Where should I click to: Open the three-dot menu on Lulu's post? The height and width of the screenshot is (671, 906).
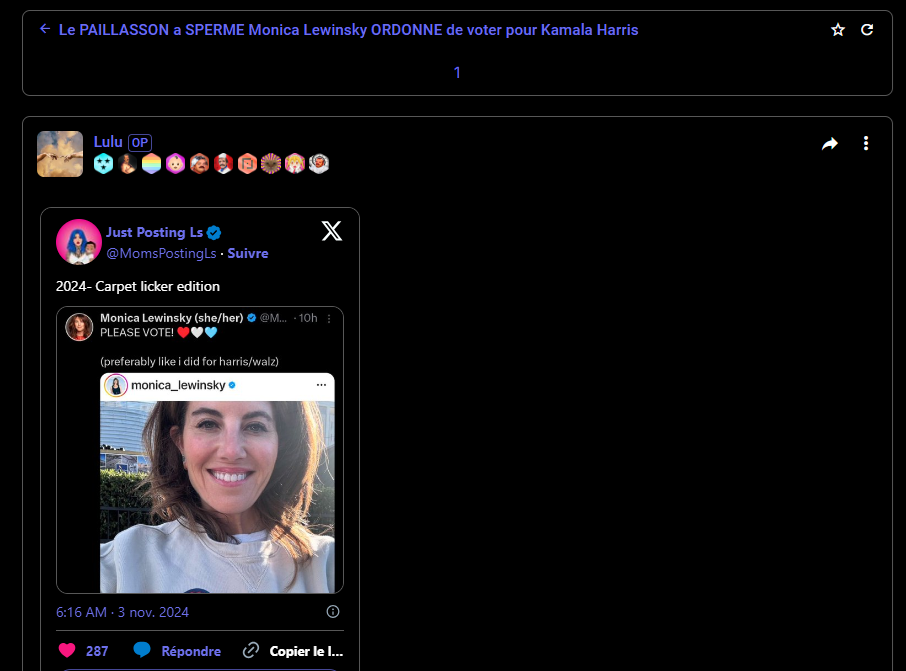coord(866,144)
